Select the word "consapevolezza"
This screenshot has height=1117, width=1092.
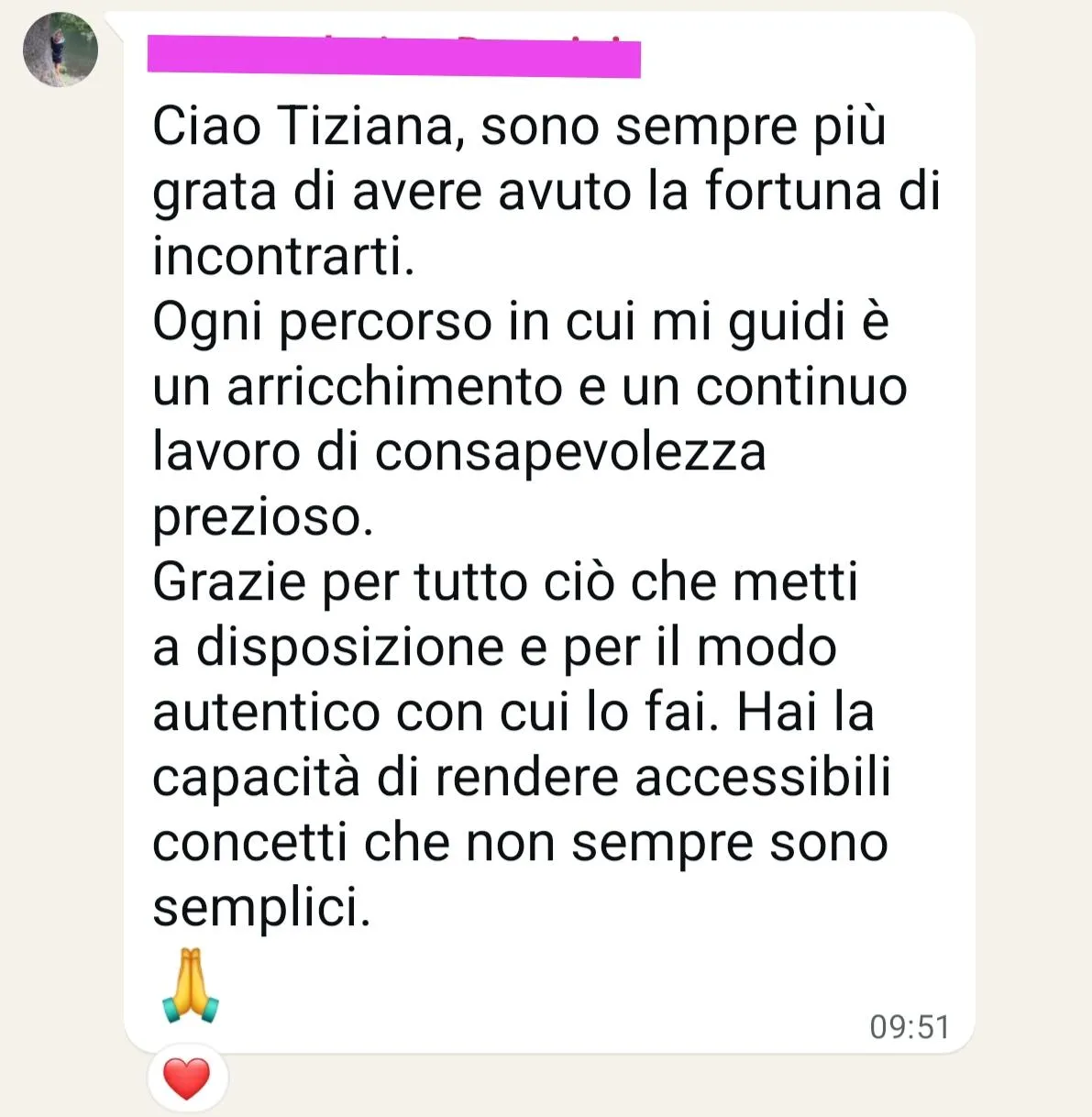pos(570,453)
